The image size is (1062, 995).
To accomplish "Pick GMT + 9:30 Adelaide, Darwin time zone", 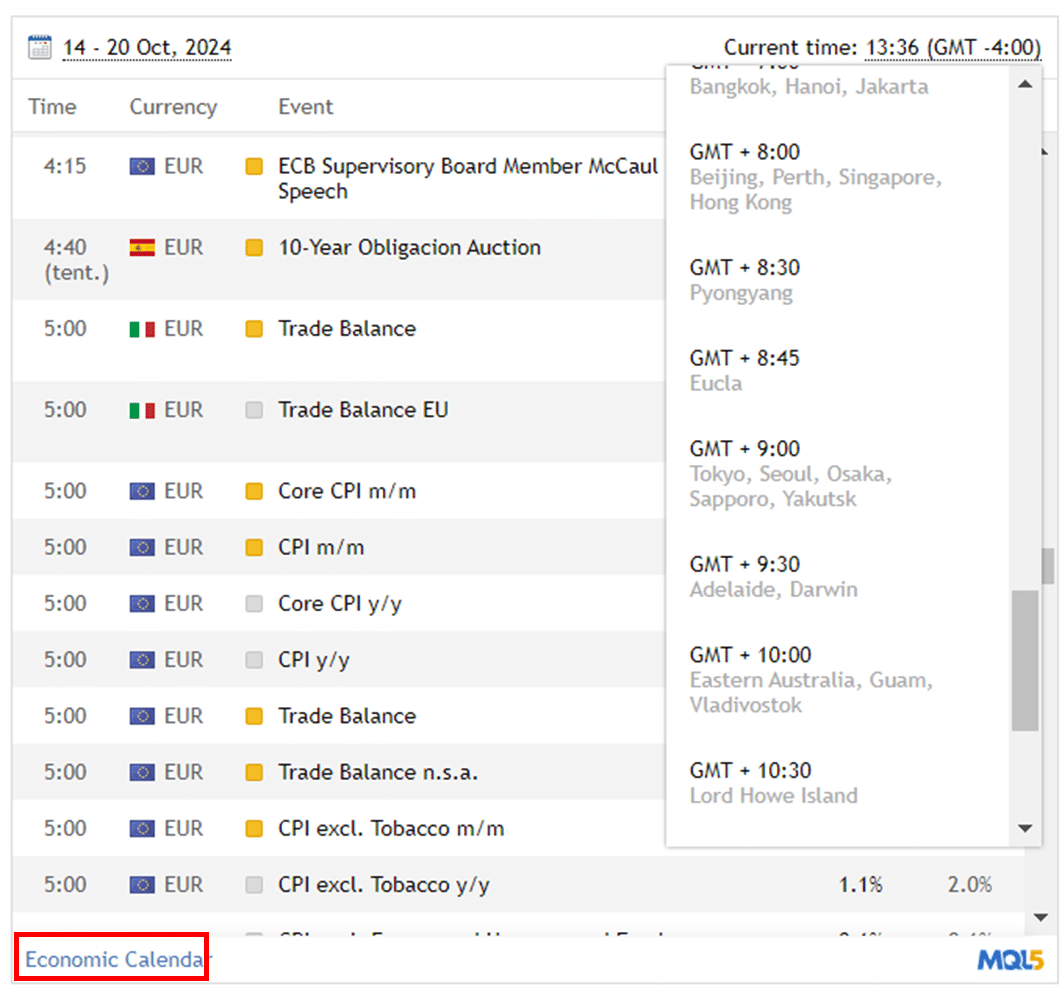I will click(773, 576).
